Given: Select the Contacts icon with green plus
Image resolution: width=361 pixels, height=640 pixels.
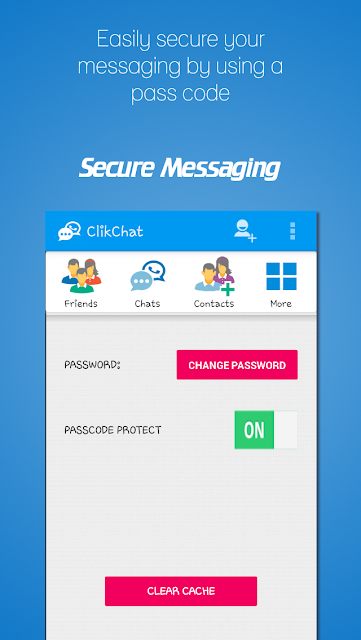Looking at the screenshot, I should click(x=214, y=276).
